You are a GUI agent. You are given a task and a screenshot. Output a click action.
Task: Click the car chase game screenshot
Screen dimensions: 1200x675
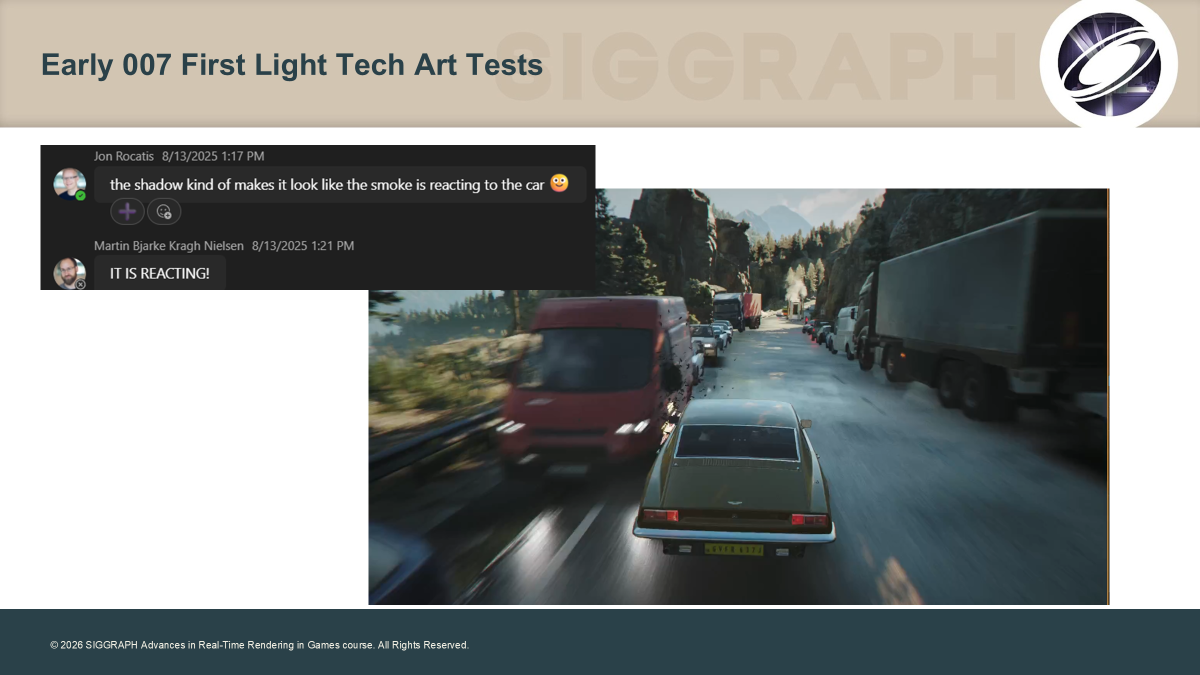click(x=738, y=396)
